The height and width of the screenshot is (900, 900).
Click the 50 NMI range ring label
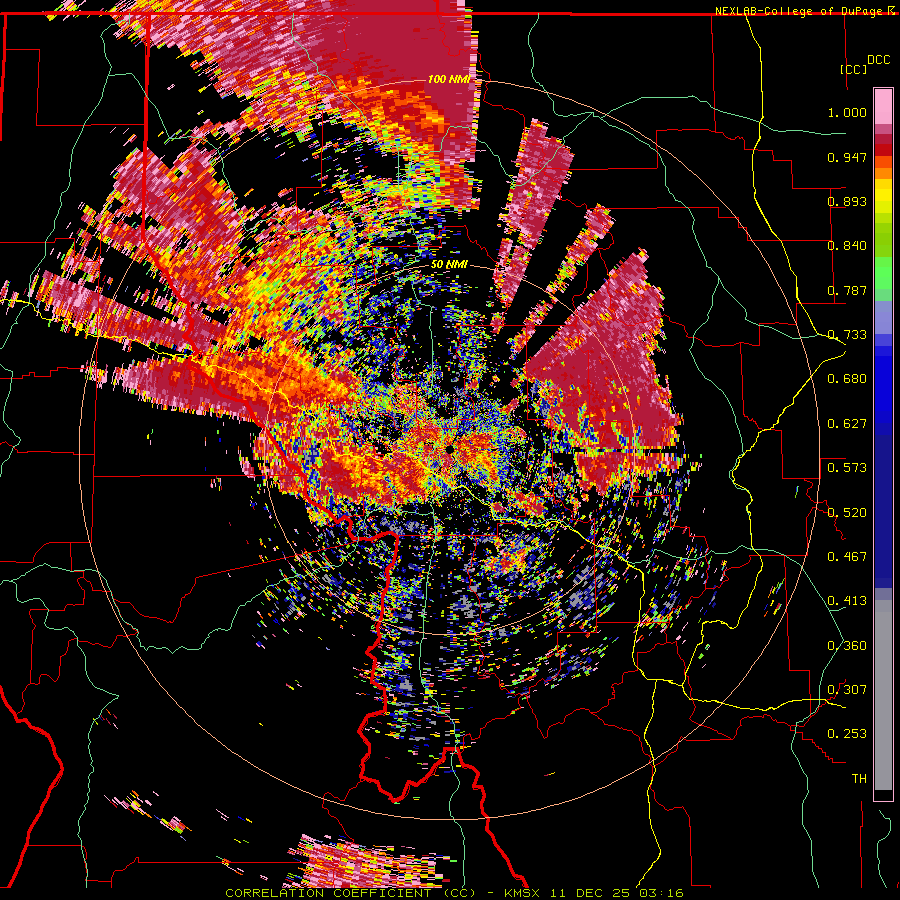[449, 265]
